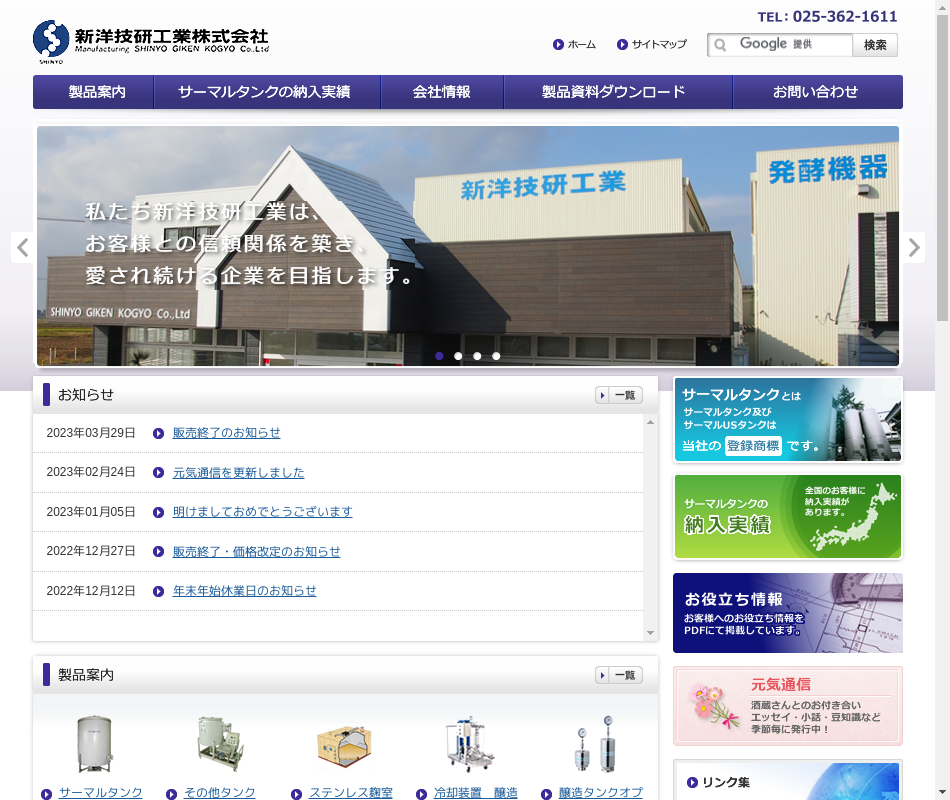This screenshot has width=950, height=800.
Task: Open the 会社情報 menu item
Action: [x=441, y=92]
